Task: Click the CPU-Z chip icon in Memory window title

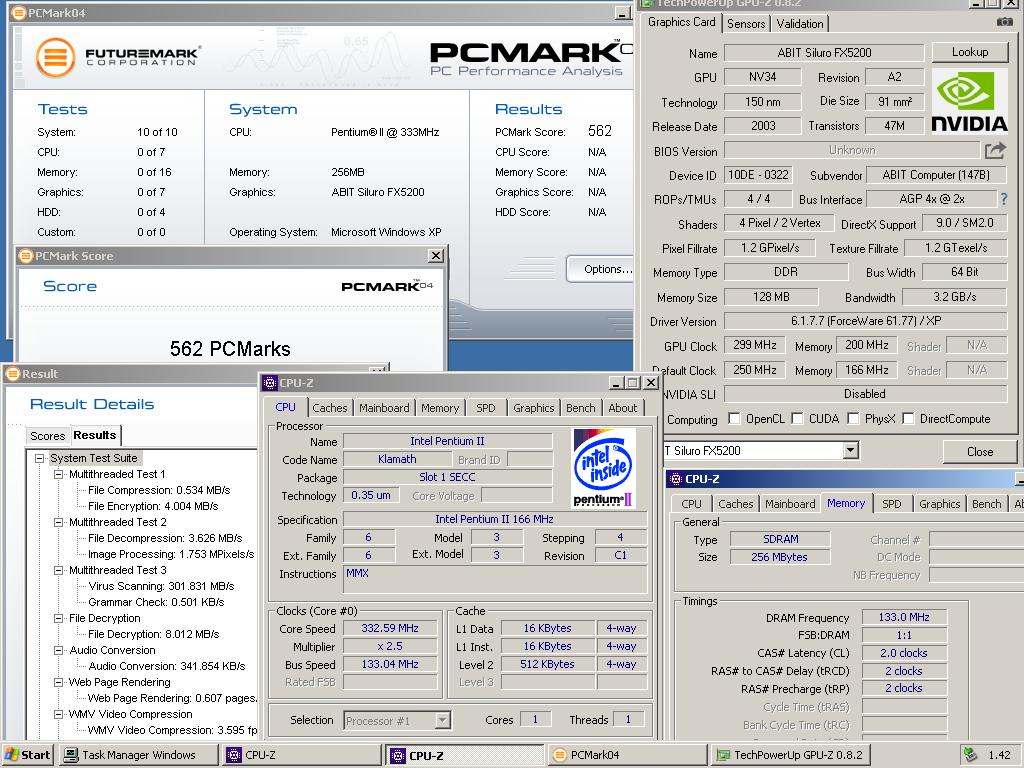Action: tap(676, 479)
